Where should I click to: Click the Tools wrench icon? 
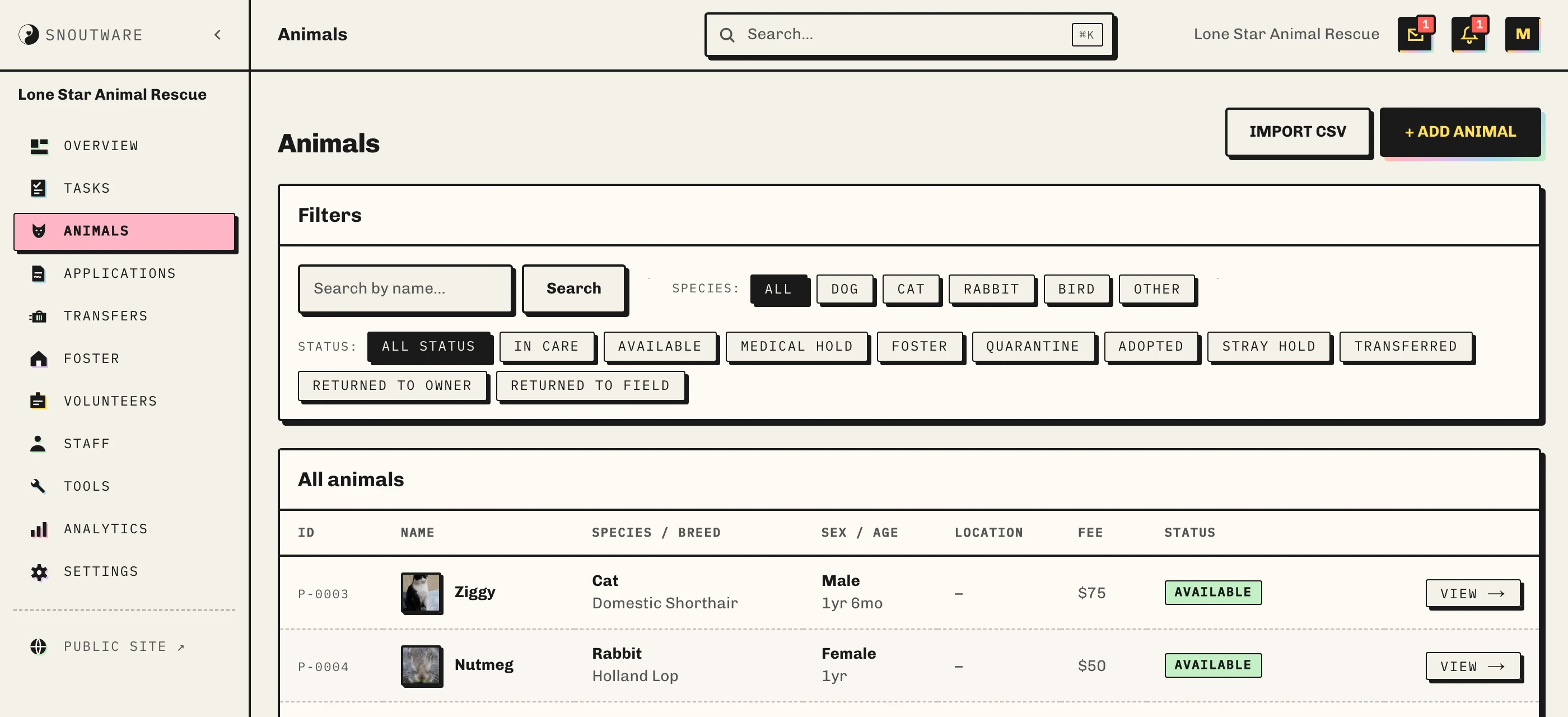(x=38, y=486)
